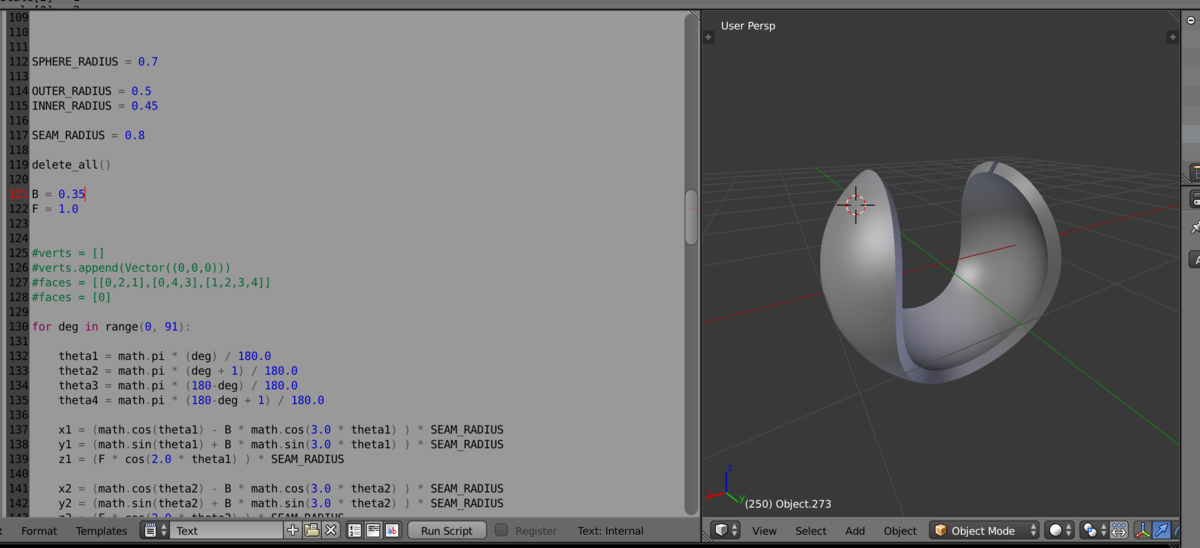Click line "INNER_RADIUS = 0.45"
Screen dimensions: 1200x548
point(95,106)
